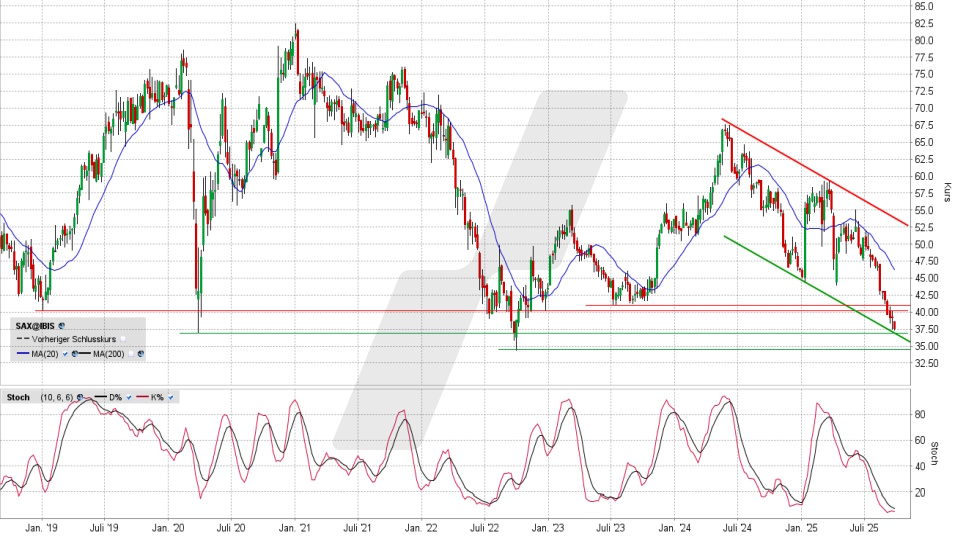The image size is (960, 540).
Task: Select the 80 stochastic axis value
Action: point(920,414)
